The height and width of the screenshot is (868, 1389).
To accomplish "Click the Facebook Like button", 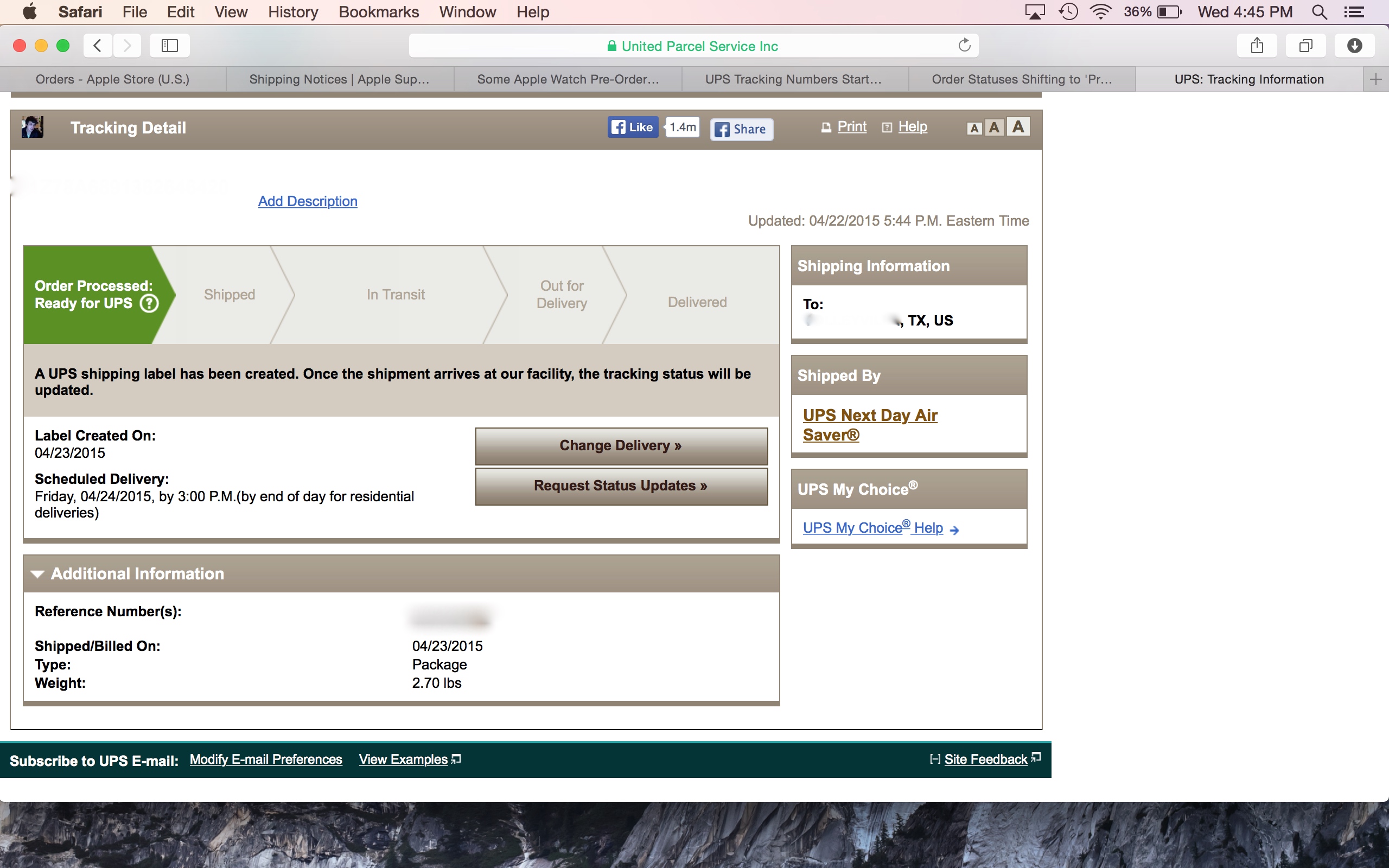I will [x=633, y=127].
